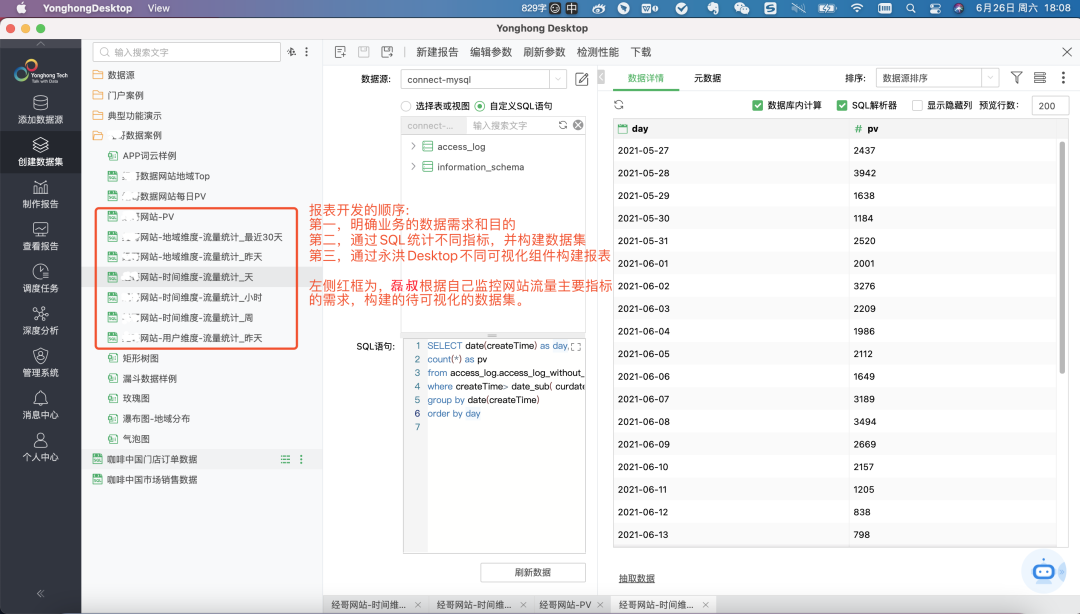Image resolution: width=1080 pixels, height=614 pixels.
Task: Collapse the data panel with left arrow handle
Action: click(601, 77)
